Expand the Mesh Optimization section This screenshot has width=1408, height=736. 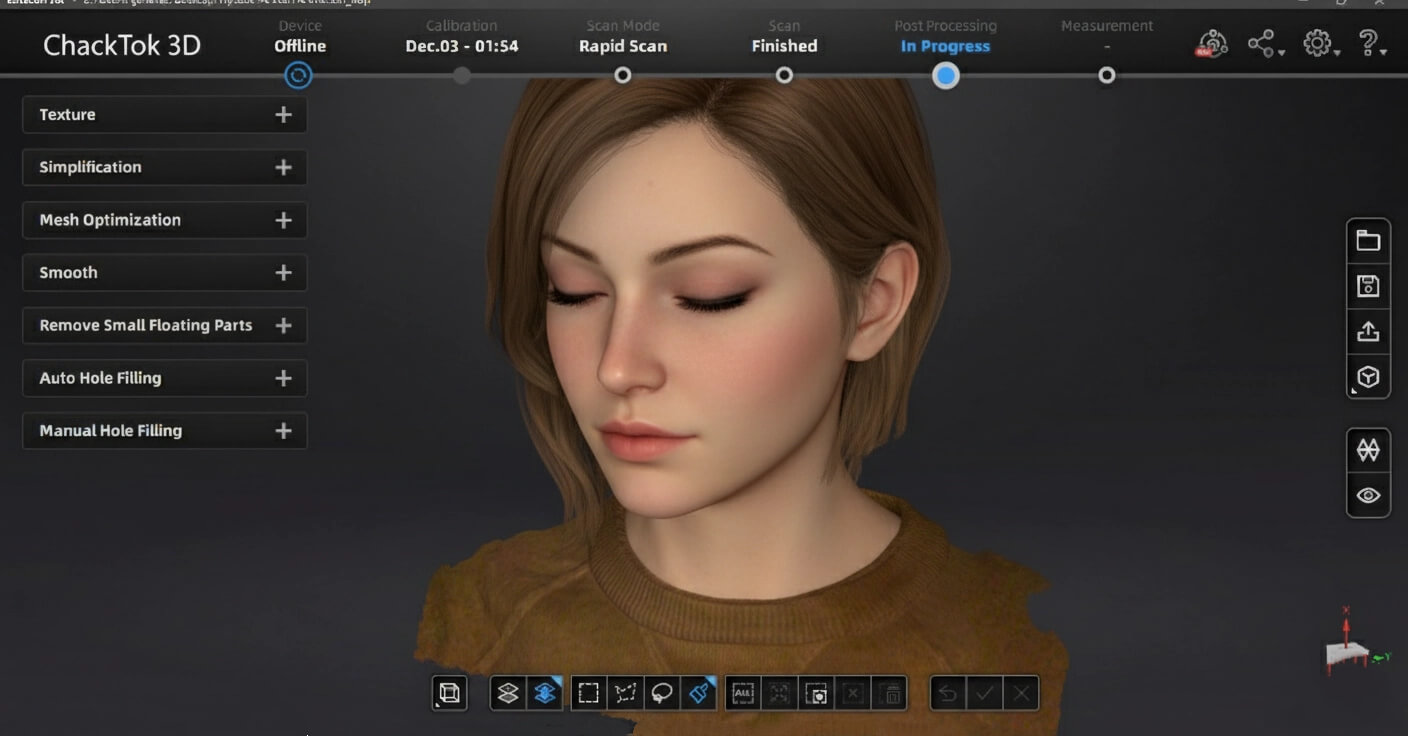click(x=164, y=220)
